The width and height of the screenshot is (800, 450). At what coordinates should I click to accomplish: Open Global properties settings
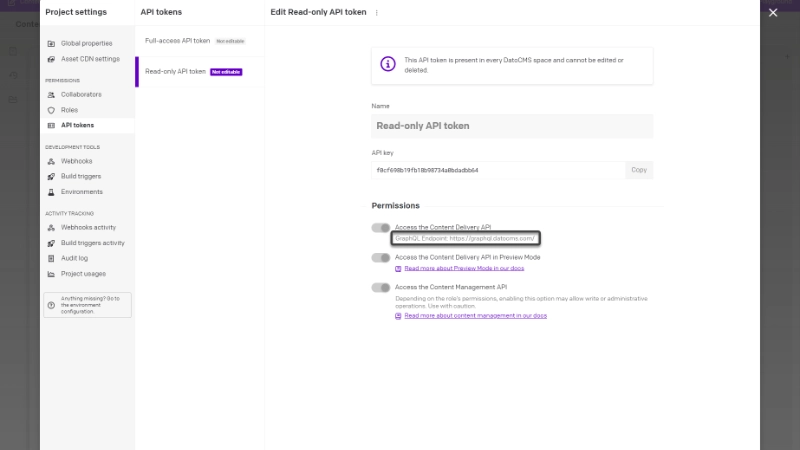87,43
